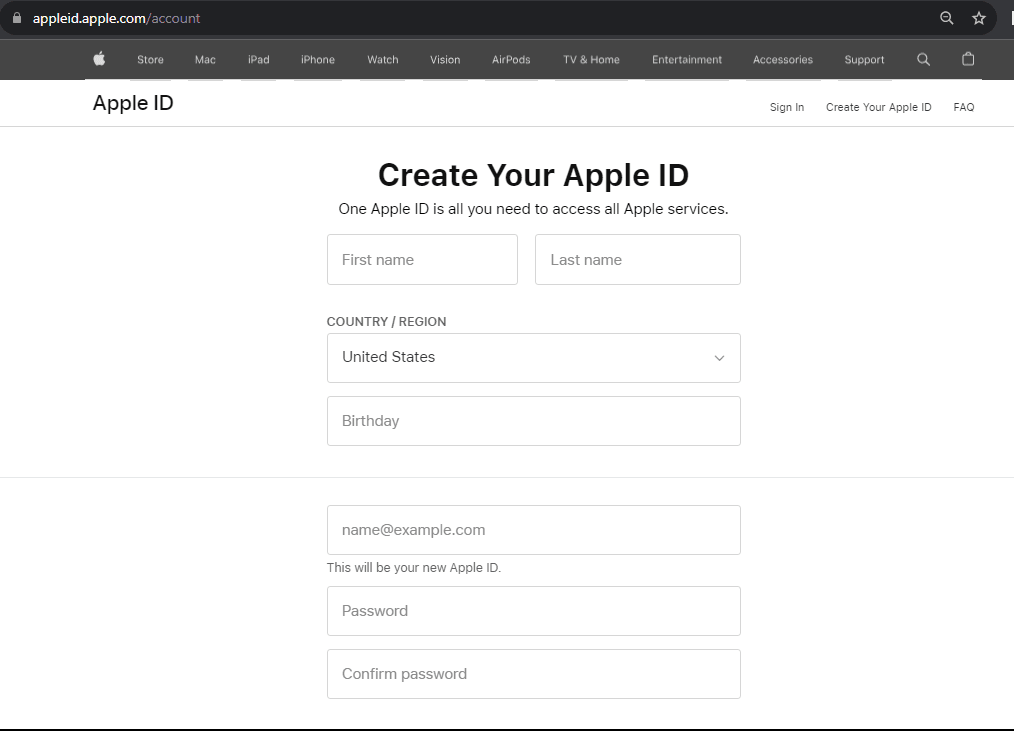This screenshot has width=1014, height=731.
Task: Click the Apple logo in the navigation bar
Action: click(x=98, y=59)
